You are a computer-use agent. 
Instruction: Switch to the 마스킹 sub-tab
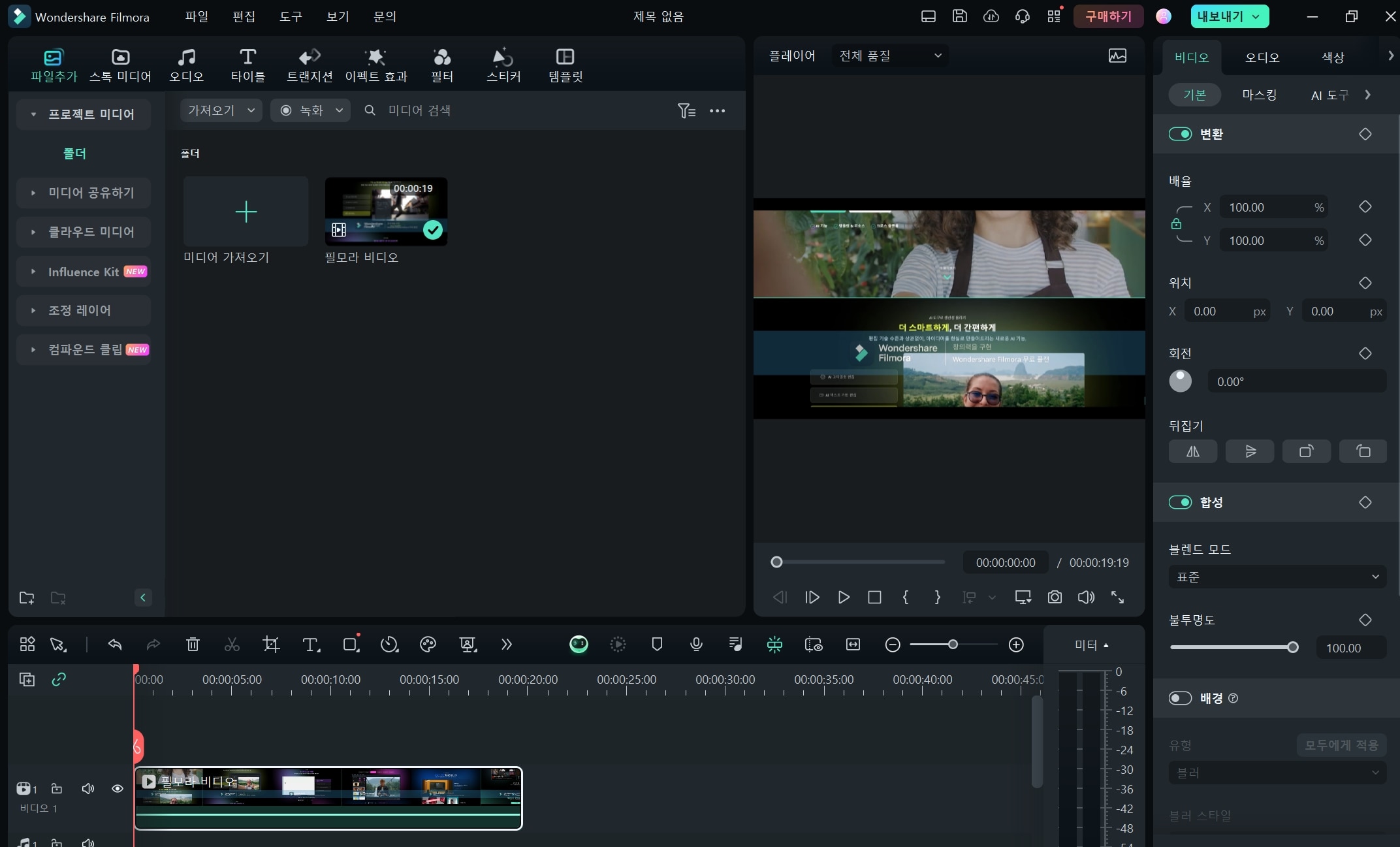pos(1259,95)
